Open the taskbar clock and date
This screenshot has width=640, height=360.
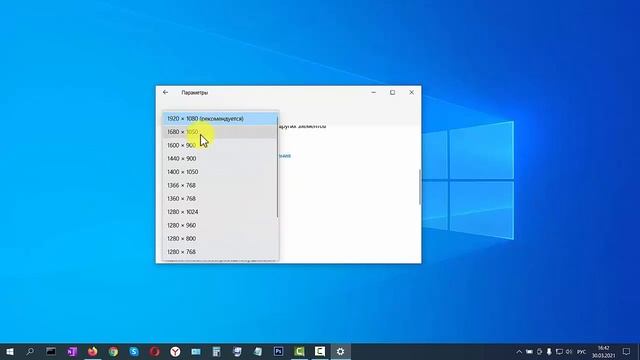(x=604, y=352)
